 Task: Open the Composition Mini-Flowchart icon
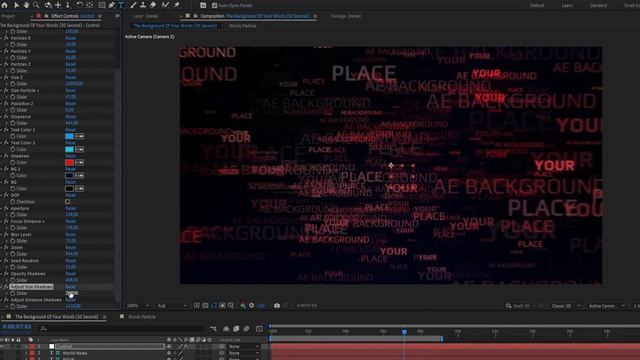click(x=213, y=329)
